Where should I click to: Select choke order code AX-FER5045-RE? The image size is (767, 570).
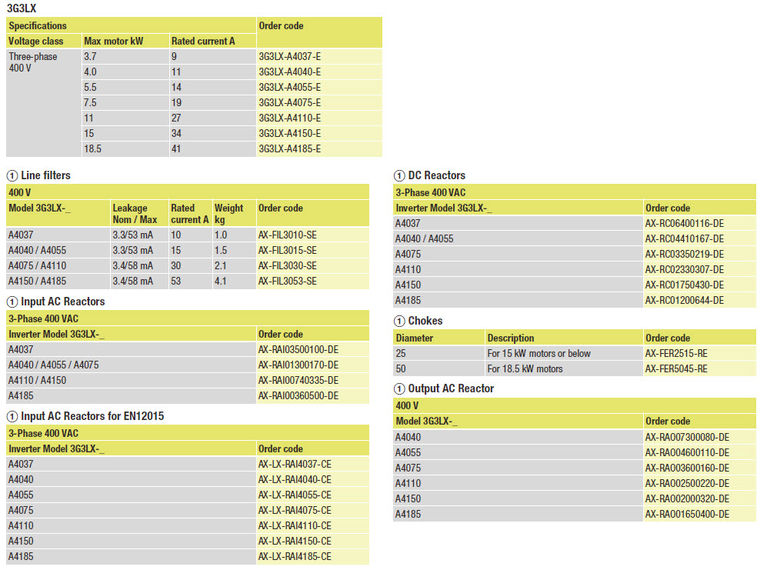pos(676,369)
